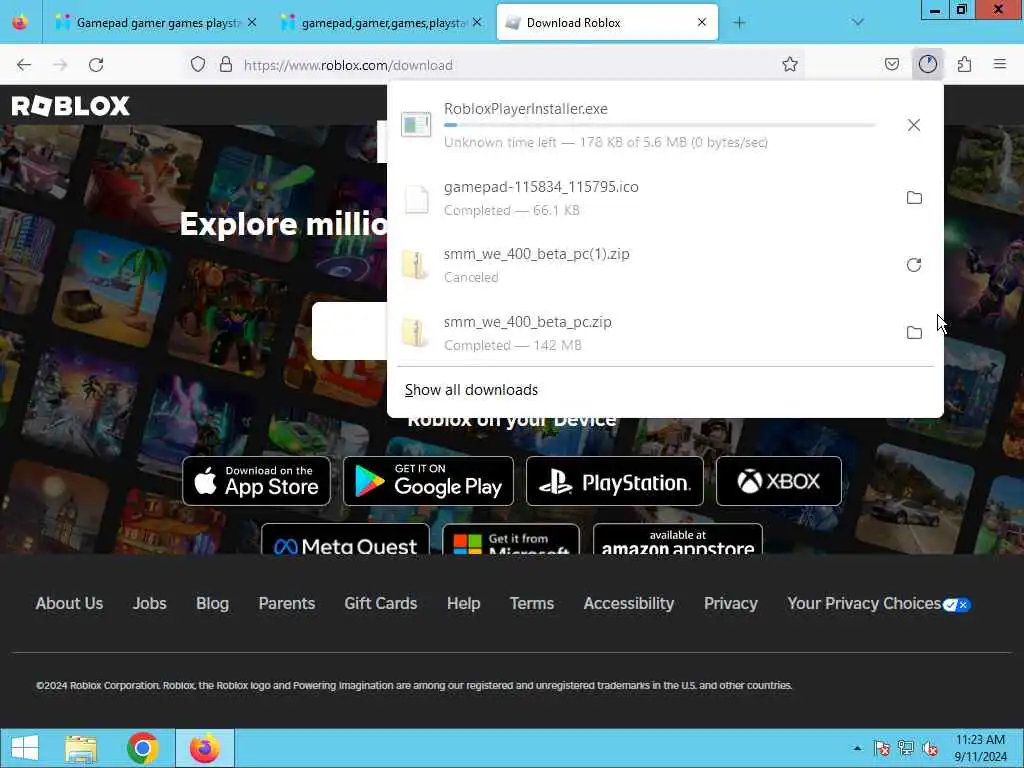Open Get it on Google Play badge
Image resolution: width=1024 pixels, height=768 pixels.
pos(428,481)
